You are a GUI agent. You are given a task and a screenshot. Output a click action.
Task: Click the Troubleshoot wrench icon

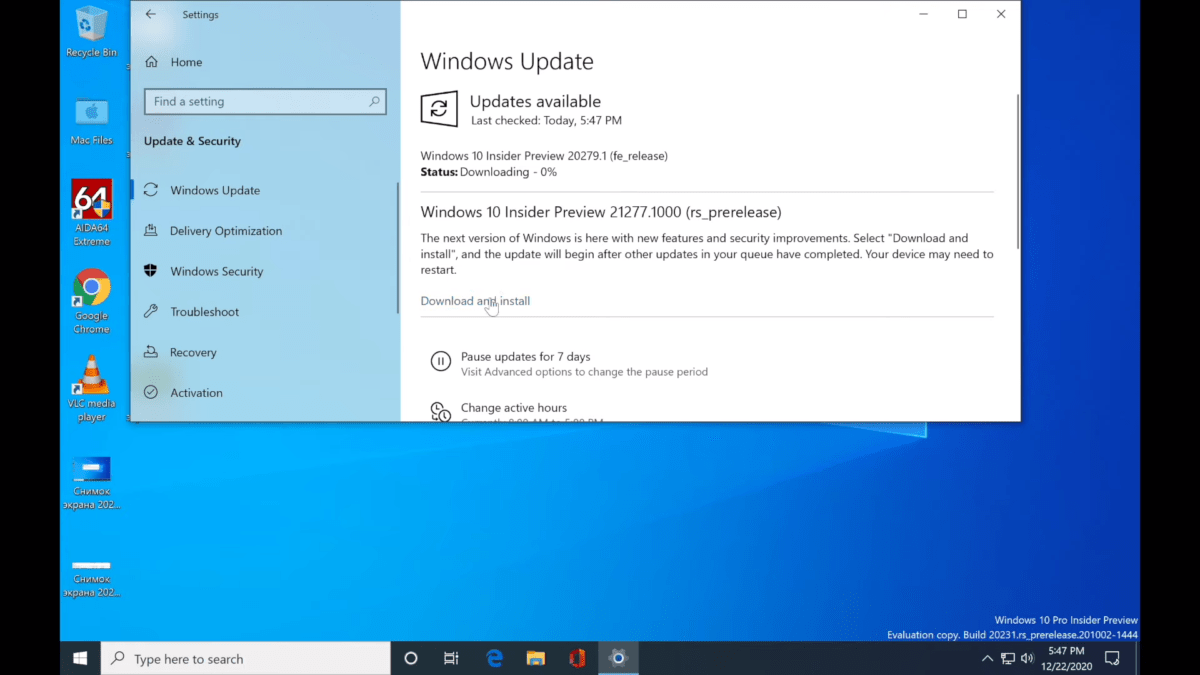(x=151, y=312)
